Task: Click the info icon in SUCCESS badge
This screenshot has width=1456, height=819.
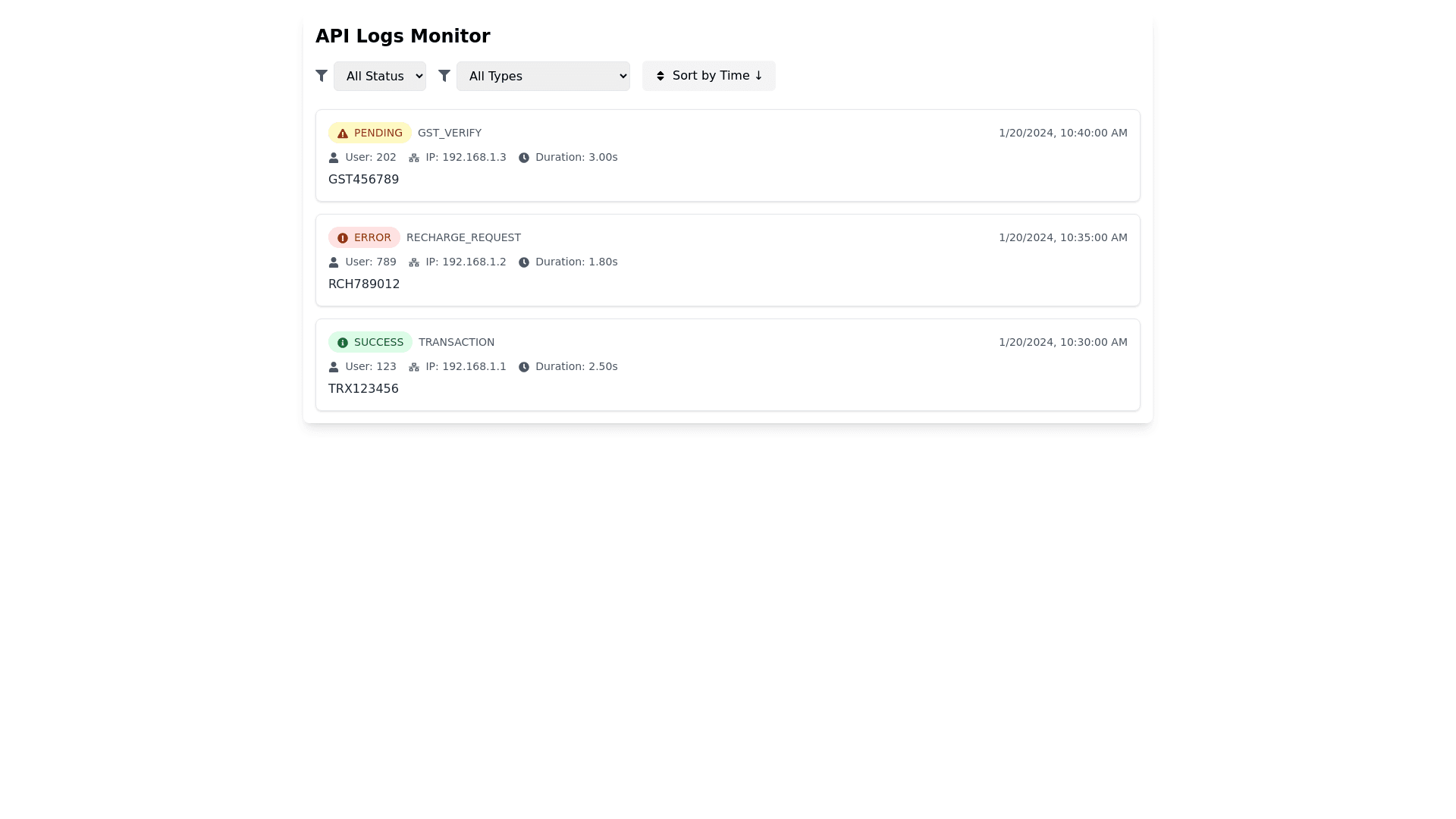Action: click(x=343, y=343)
